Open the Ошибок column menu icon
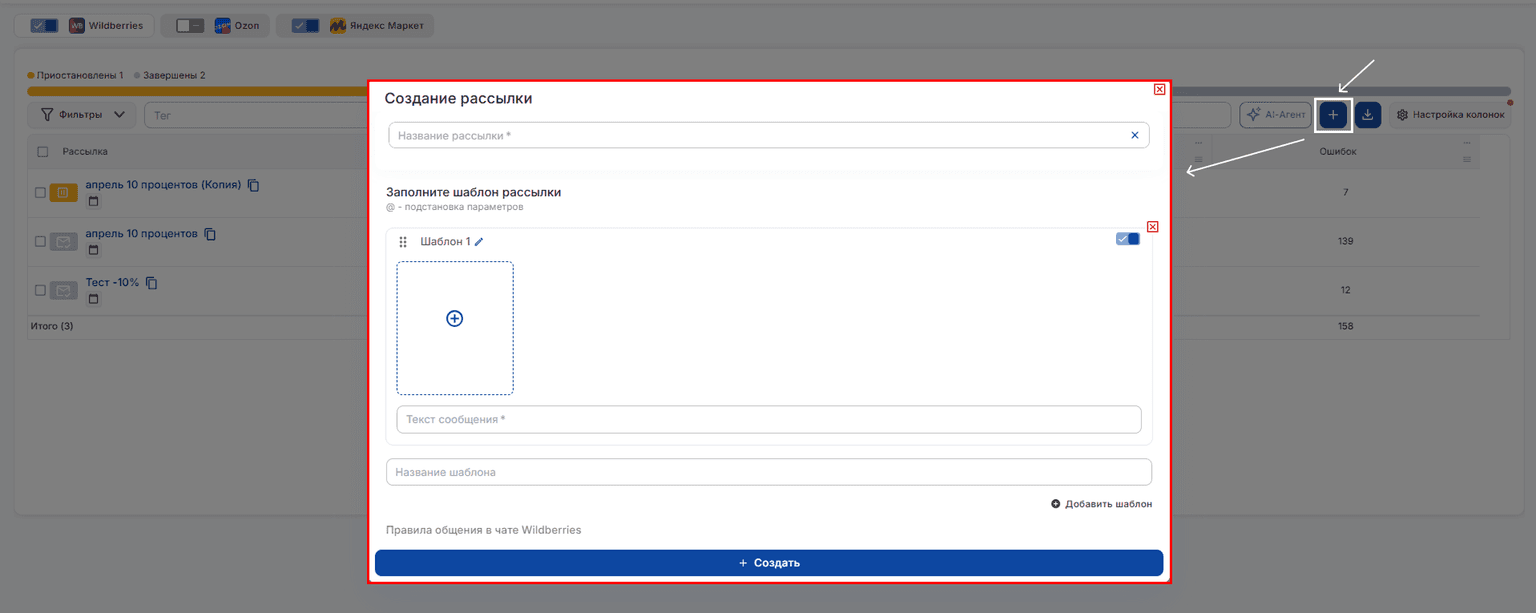Viewport: 1536px width, 613px height. coord(1467,159)
